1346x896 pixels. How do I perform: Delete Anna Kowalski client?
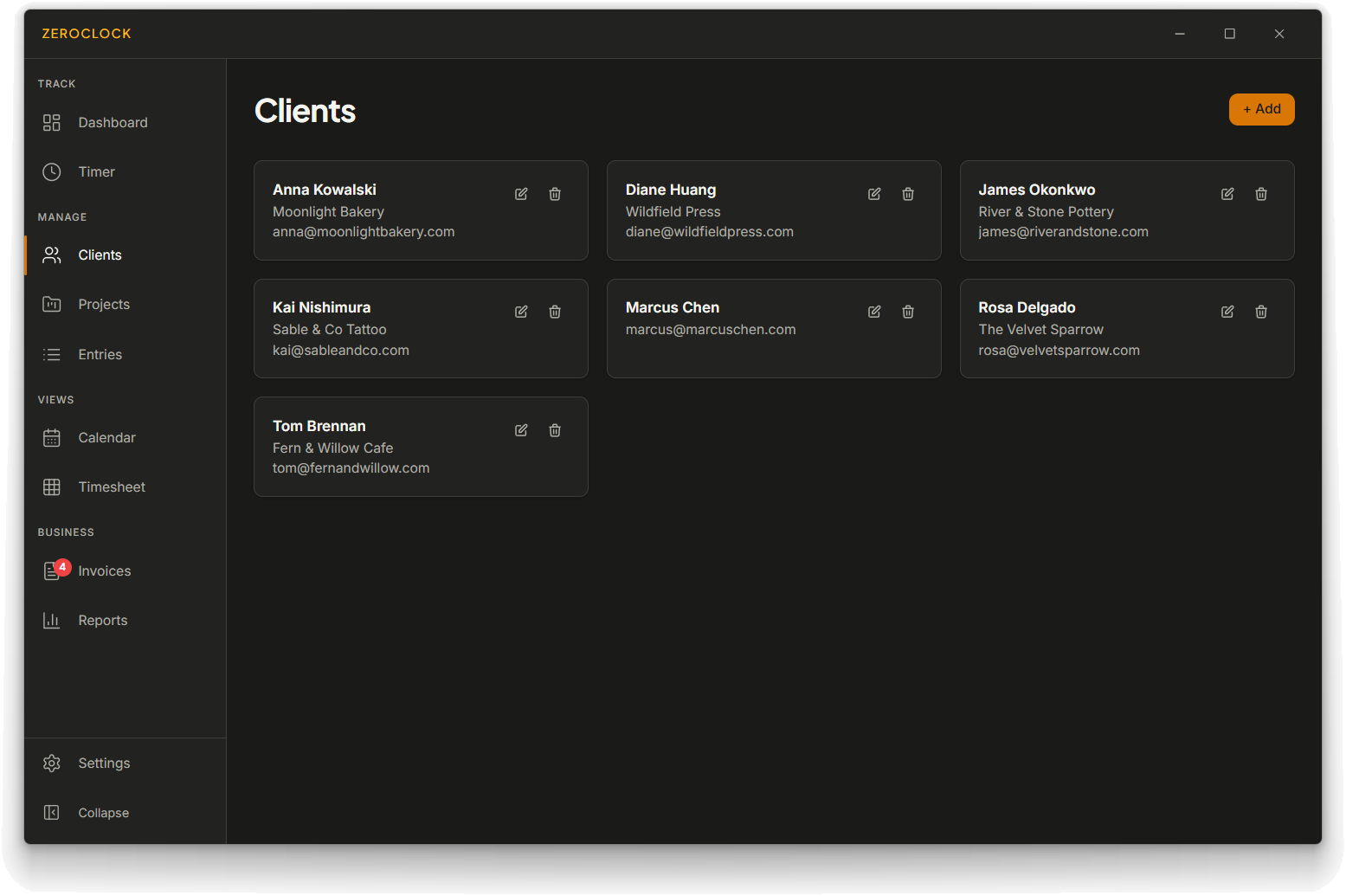(x=555, y=194)
